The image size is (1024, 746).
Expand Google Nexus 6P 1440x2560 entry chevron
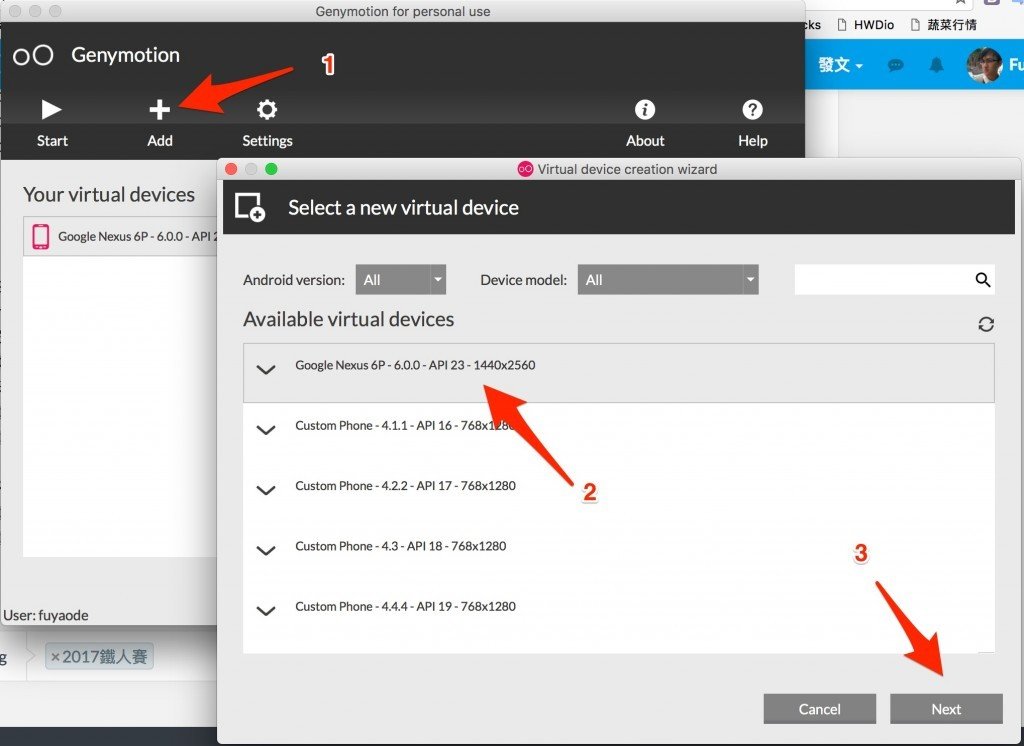pyautogui.click(x=266, y=370)
